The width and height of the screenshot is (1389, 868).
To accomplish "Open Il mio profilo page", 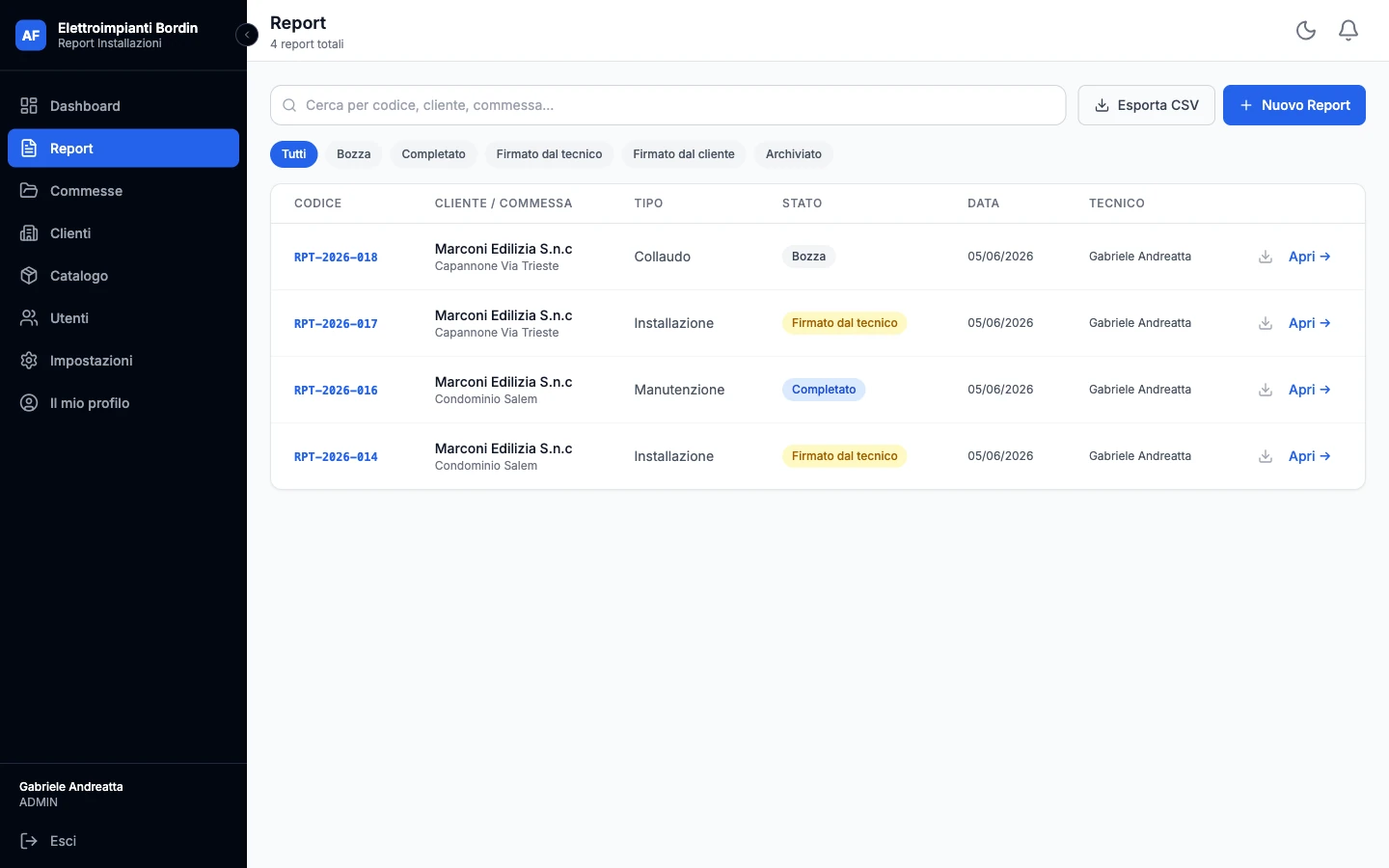I will coord(123,403).
